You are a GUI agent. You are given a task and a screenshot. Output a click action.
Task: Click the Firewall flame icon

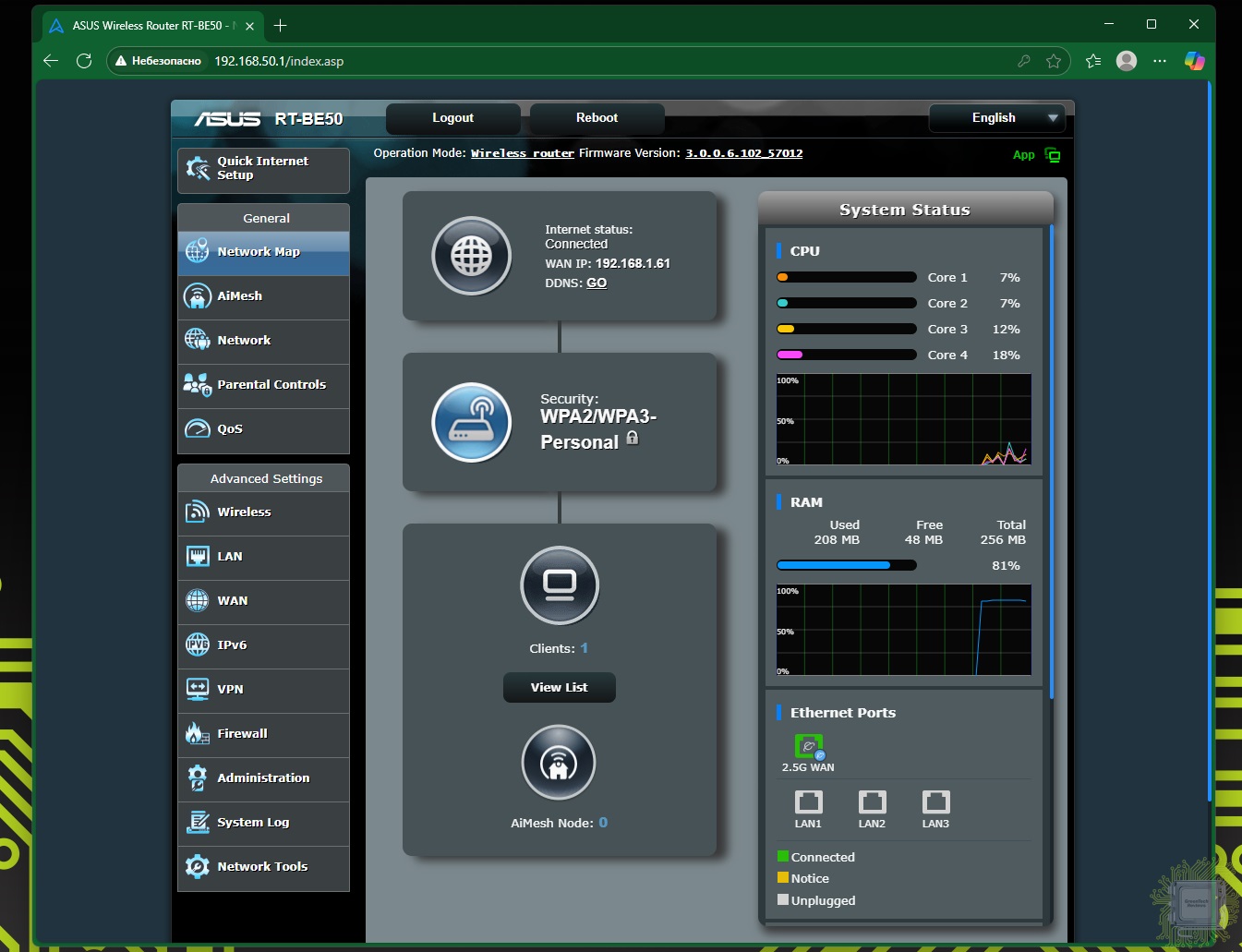198,733
